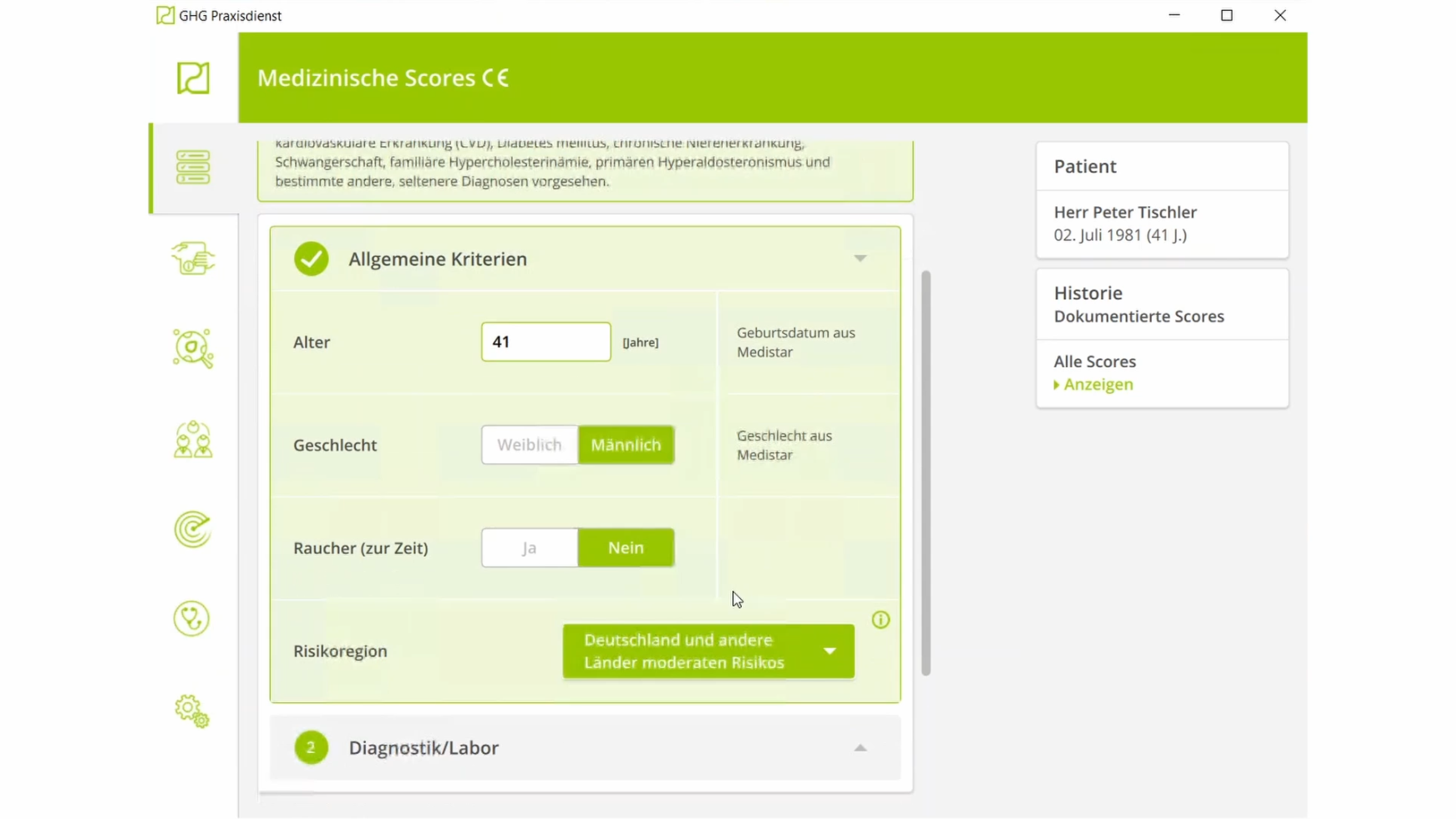
Task: Select Weiblich as the Geschlecht
Action: coord(529,445)
